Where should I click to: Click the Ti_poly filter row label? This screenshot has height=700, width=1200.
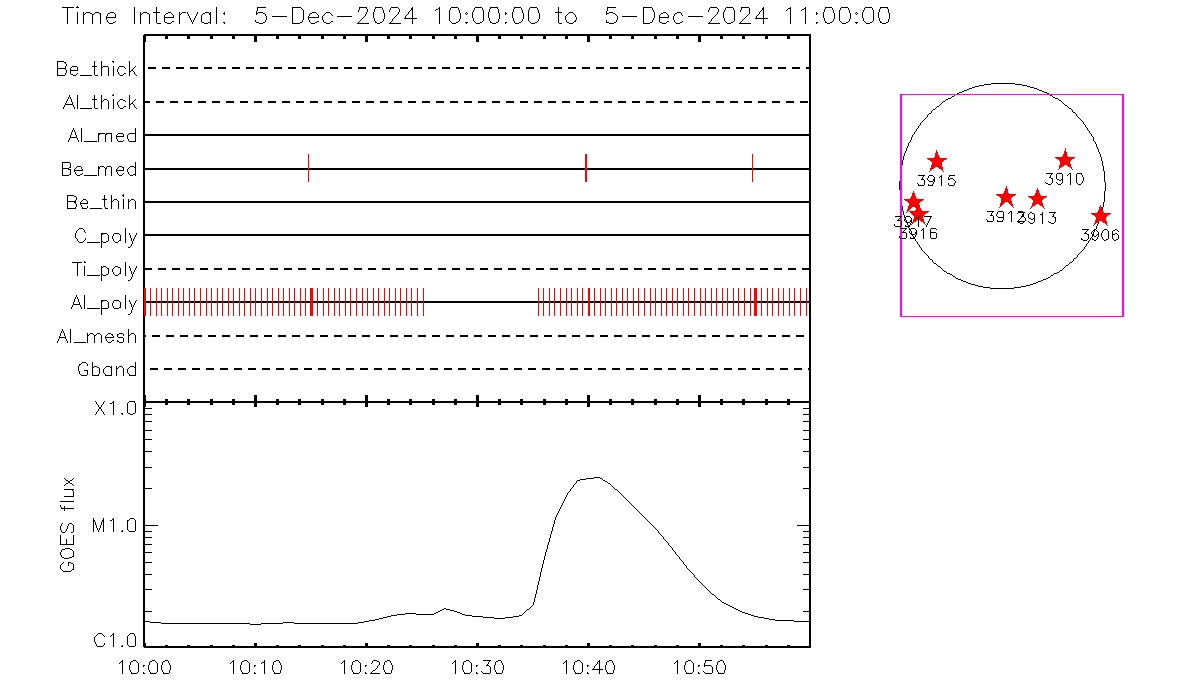coord(104,269)
